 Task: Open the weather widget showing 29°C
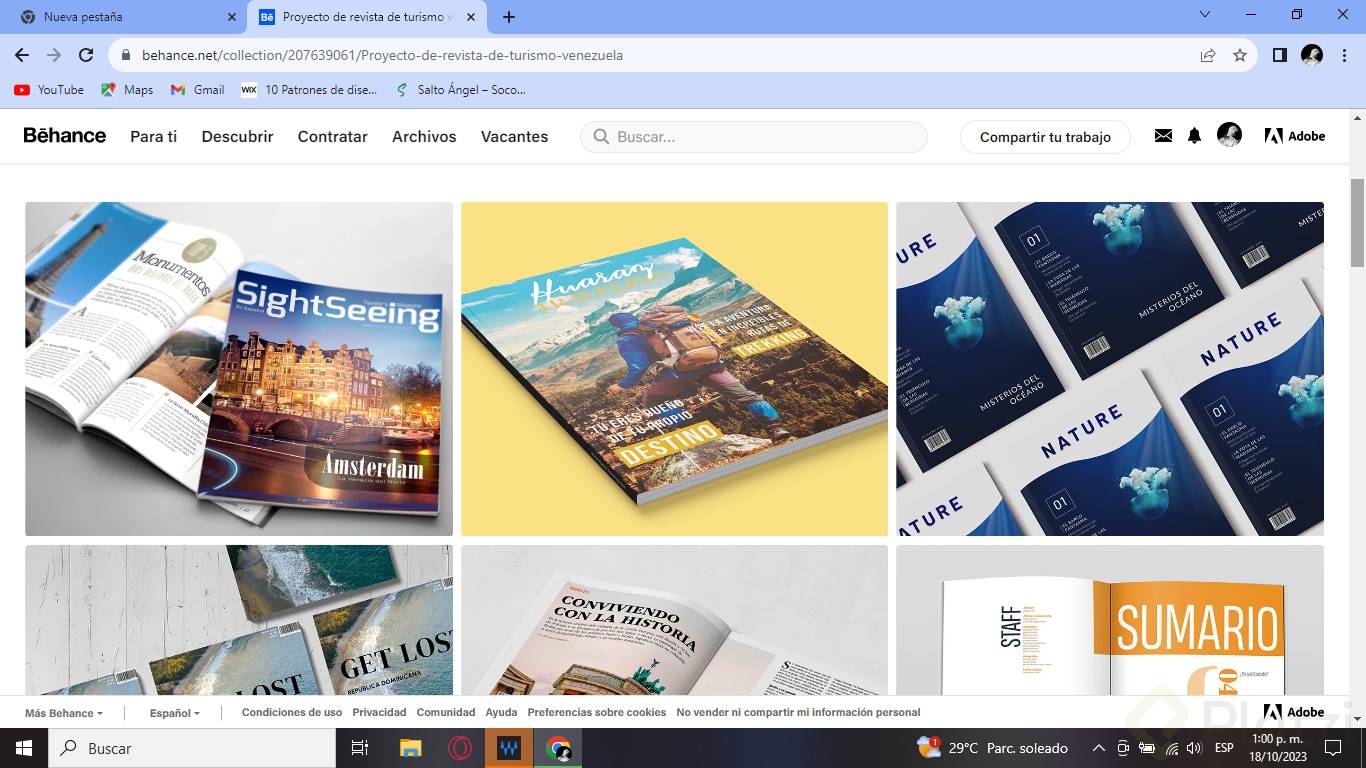992,748
